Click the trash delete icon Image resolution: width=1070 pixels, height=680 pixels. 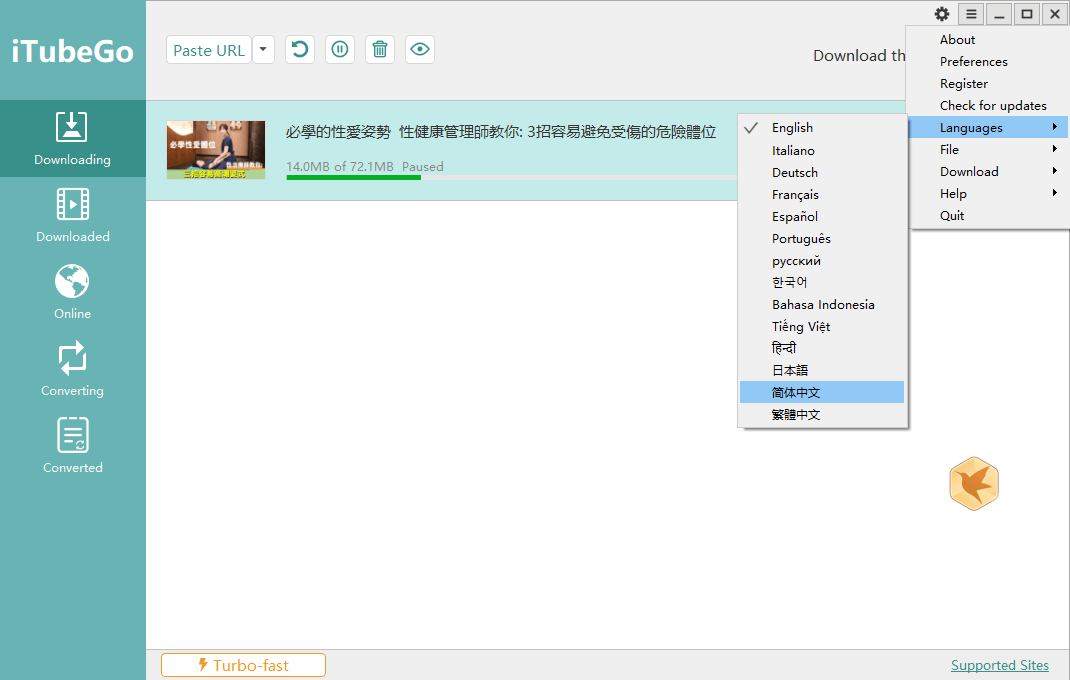tap(380, 50)
